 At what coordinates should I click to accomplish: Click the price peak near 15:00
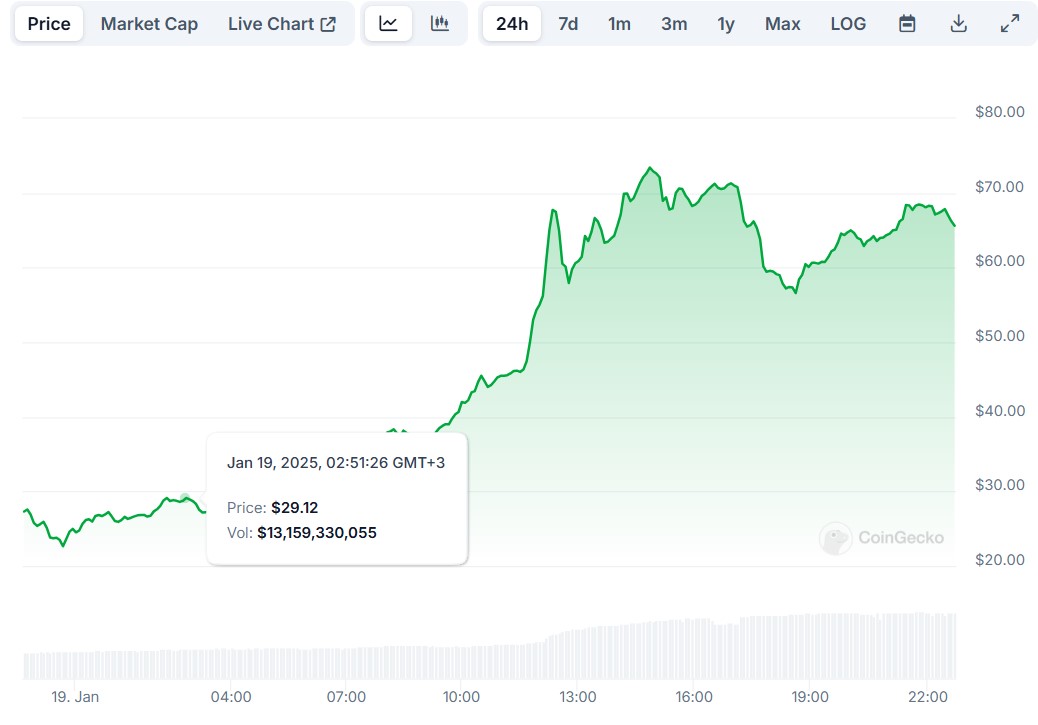650,168
